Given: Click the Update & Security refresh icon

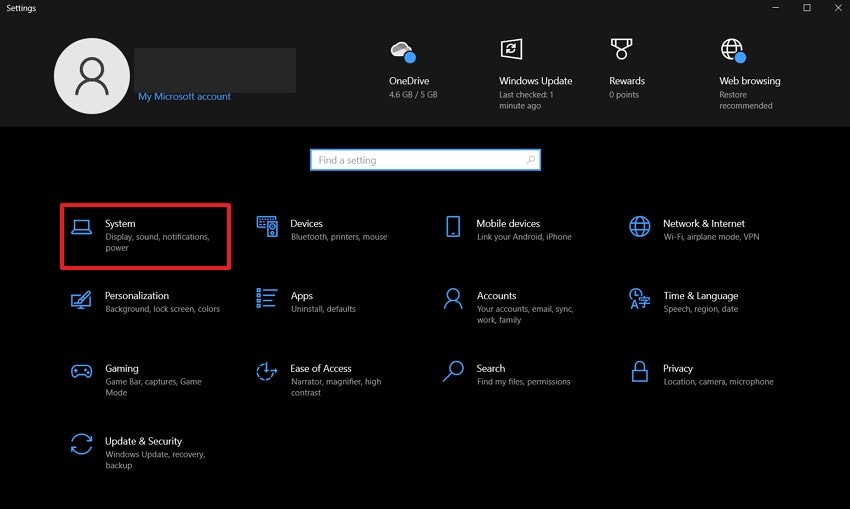Looking at the screenshot, I should (81, 444).
